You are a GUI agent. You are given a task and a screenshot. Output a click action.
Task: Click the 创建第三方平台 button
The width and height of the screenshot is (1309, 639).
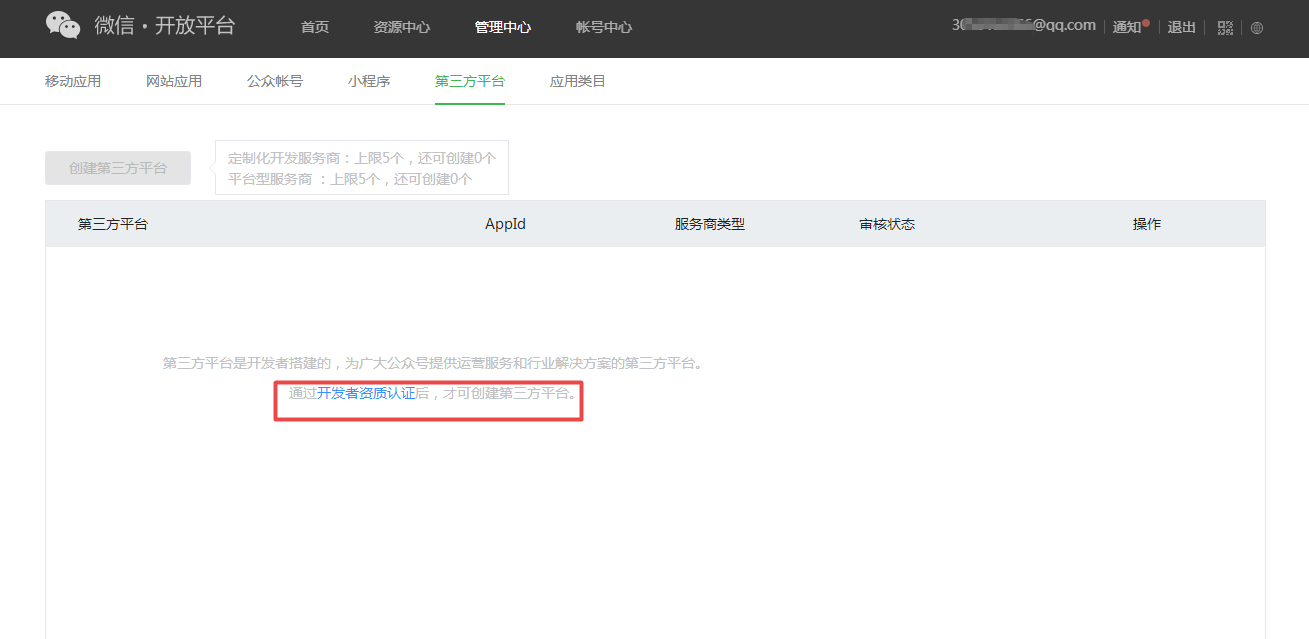[118, 168]
